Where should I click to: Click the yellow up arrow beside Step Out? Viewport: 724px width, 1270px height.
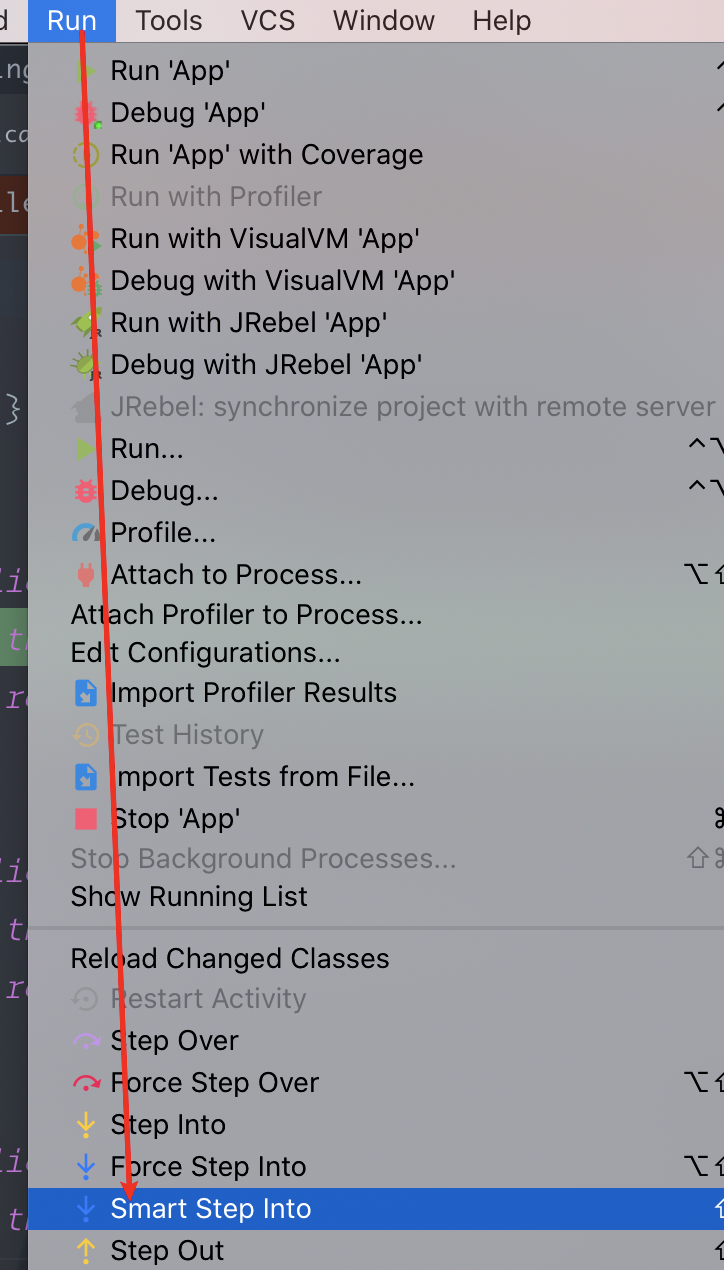tap(86, 1251)
